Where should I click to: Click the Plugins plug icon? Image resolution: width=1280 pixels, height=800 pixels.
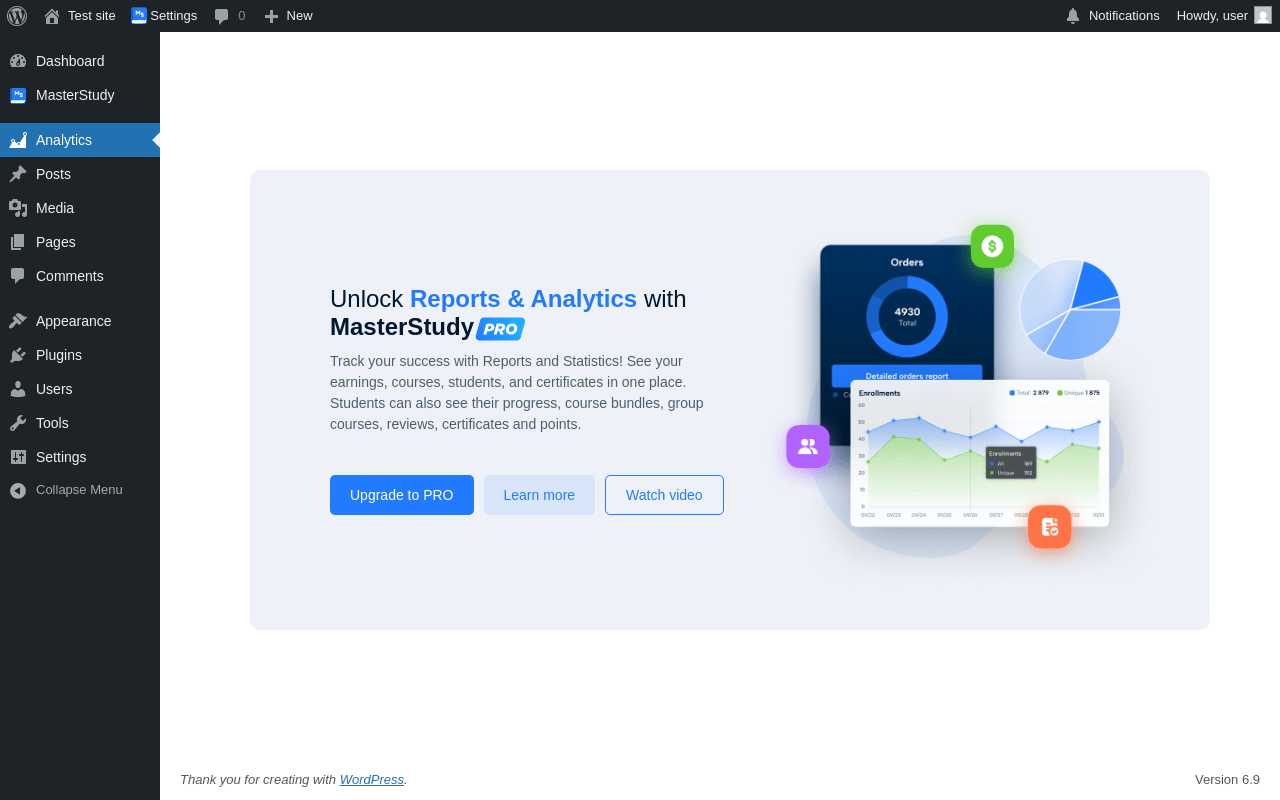tap(18, 355)
